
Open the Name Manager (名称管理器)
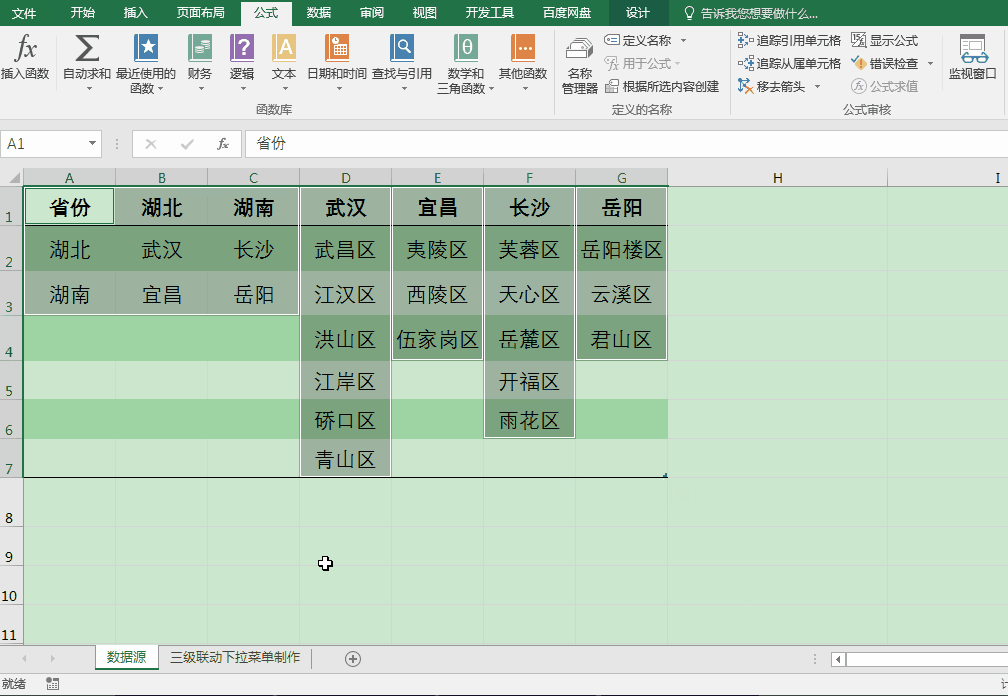click(x=580, y=66)
